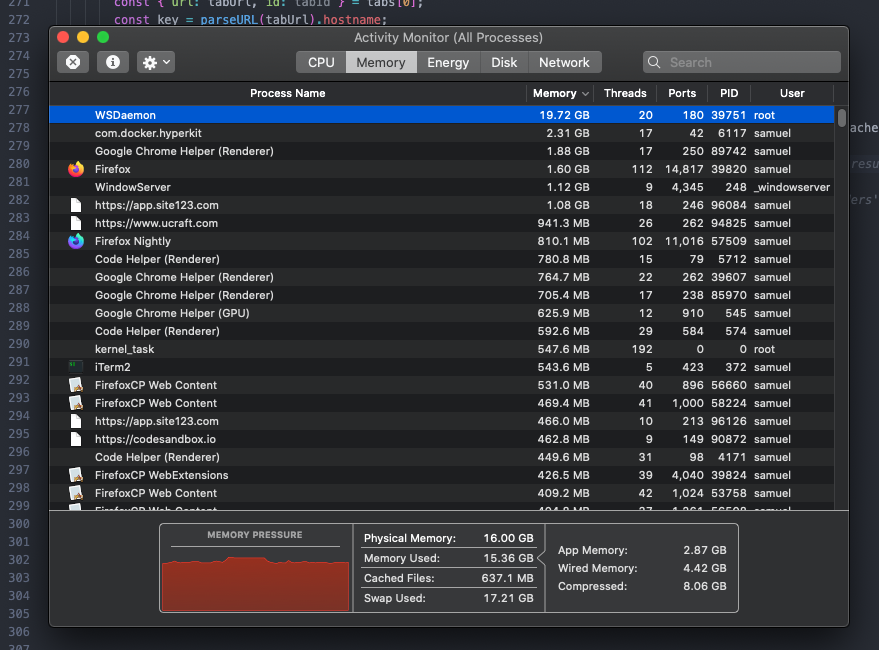Select the WSDaemon process row
The image size is (879, 650).
[442, 115]
